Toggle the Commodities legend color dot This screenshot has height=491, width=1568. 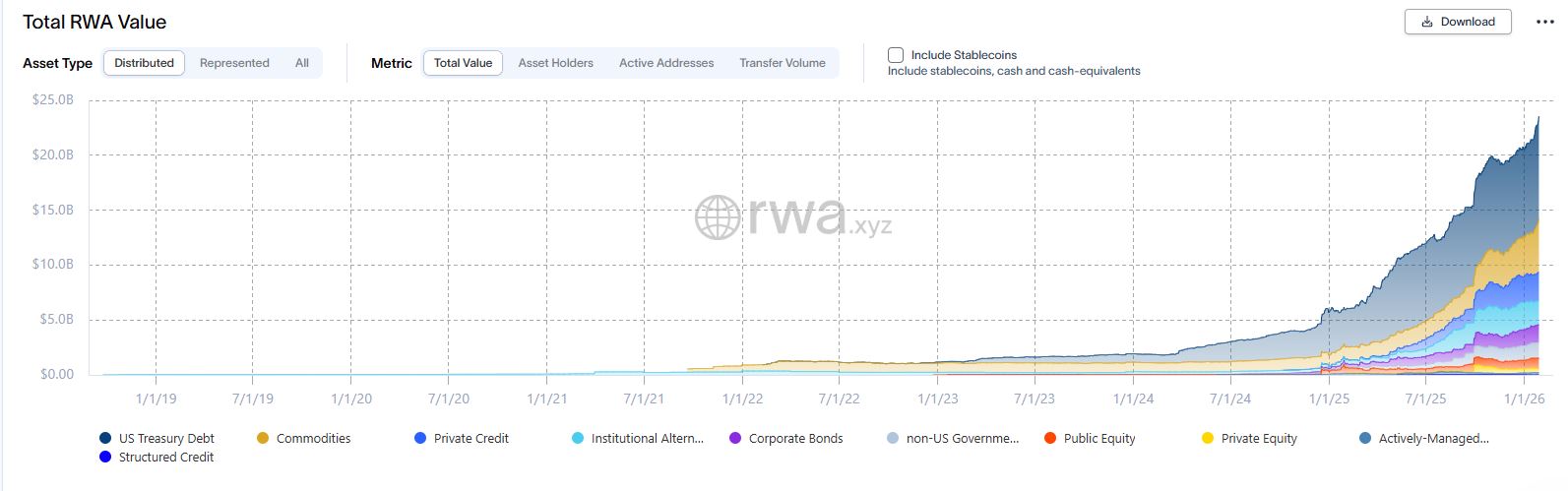click(263, 438)
